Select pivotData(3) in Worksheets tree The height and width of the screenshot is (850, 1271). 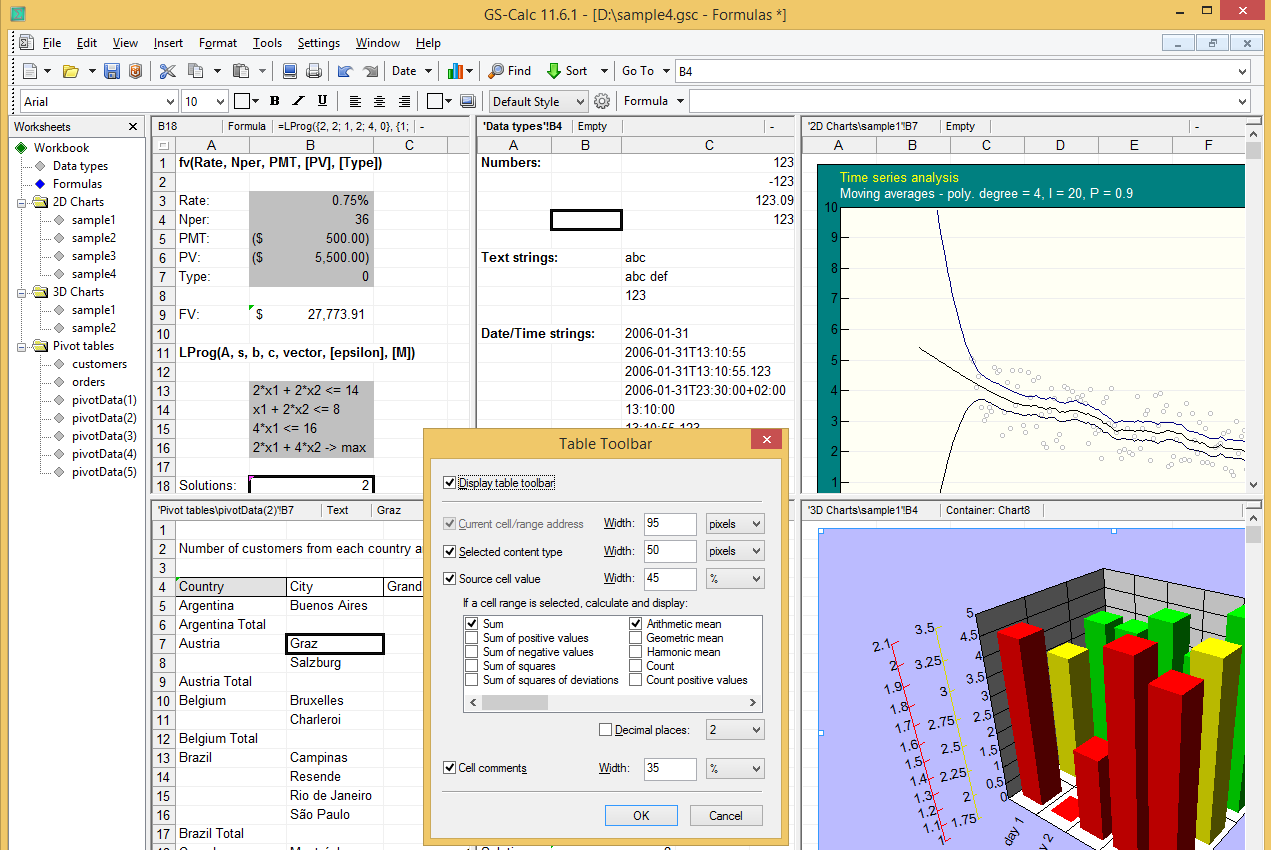pyautogui.click(x=104, y=436)
